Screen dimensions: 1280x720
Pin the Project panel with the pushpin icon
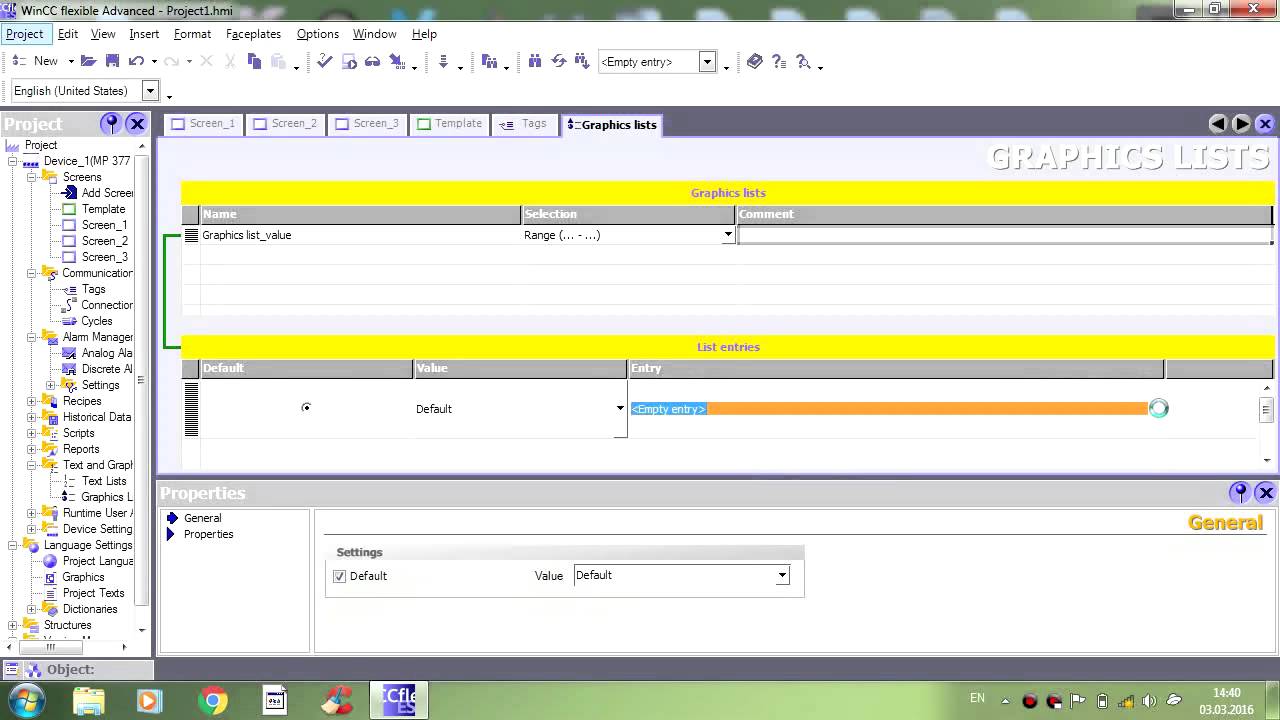pyautogui.click(x=111, y=124)
